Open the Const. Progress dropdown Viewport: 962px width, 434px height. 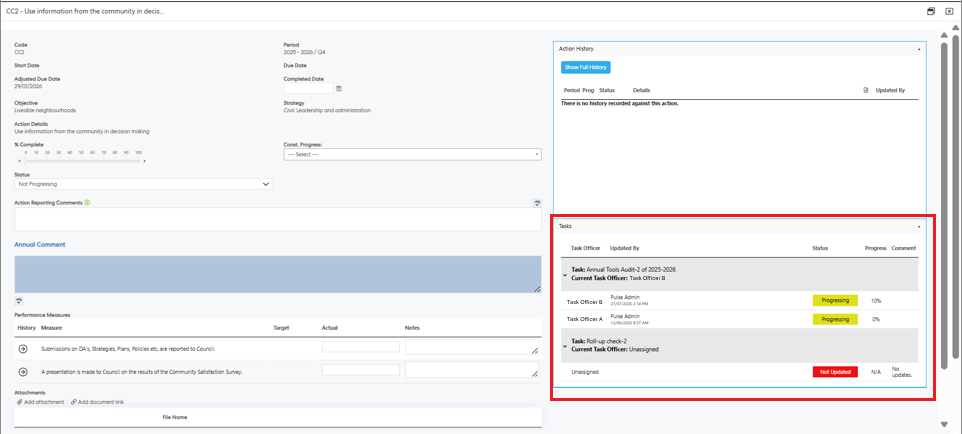412,155
